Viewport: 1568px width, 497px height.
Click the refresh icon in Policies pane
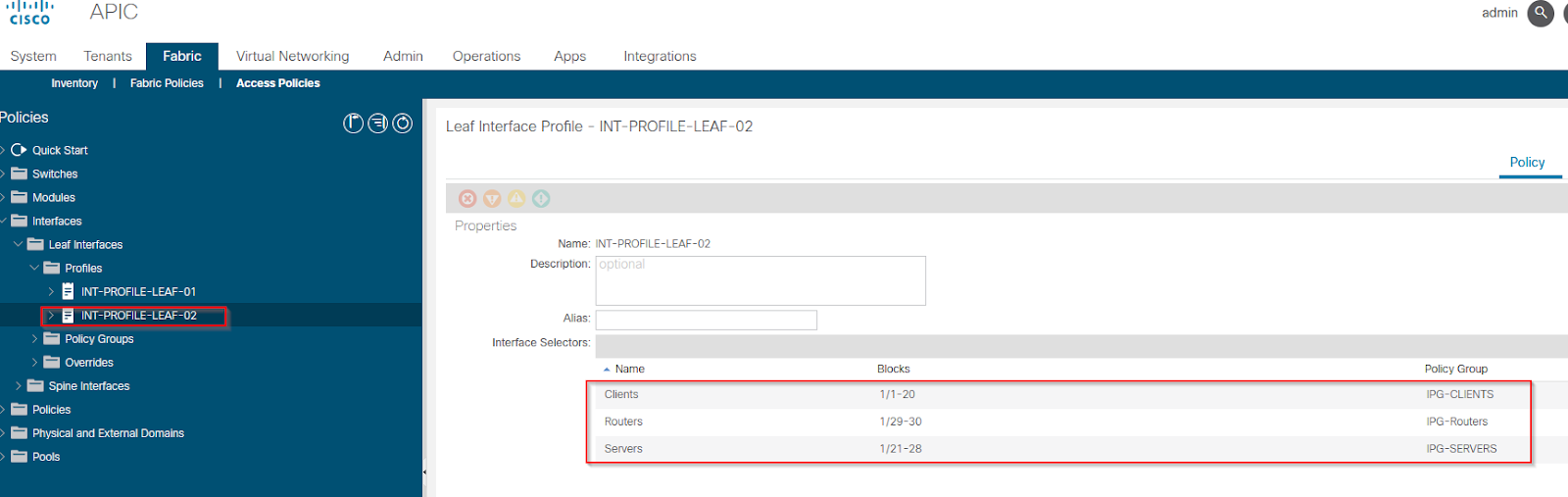(402, 124)
